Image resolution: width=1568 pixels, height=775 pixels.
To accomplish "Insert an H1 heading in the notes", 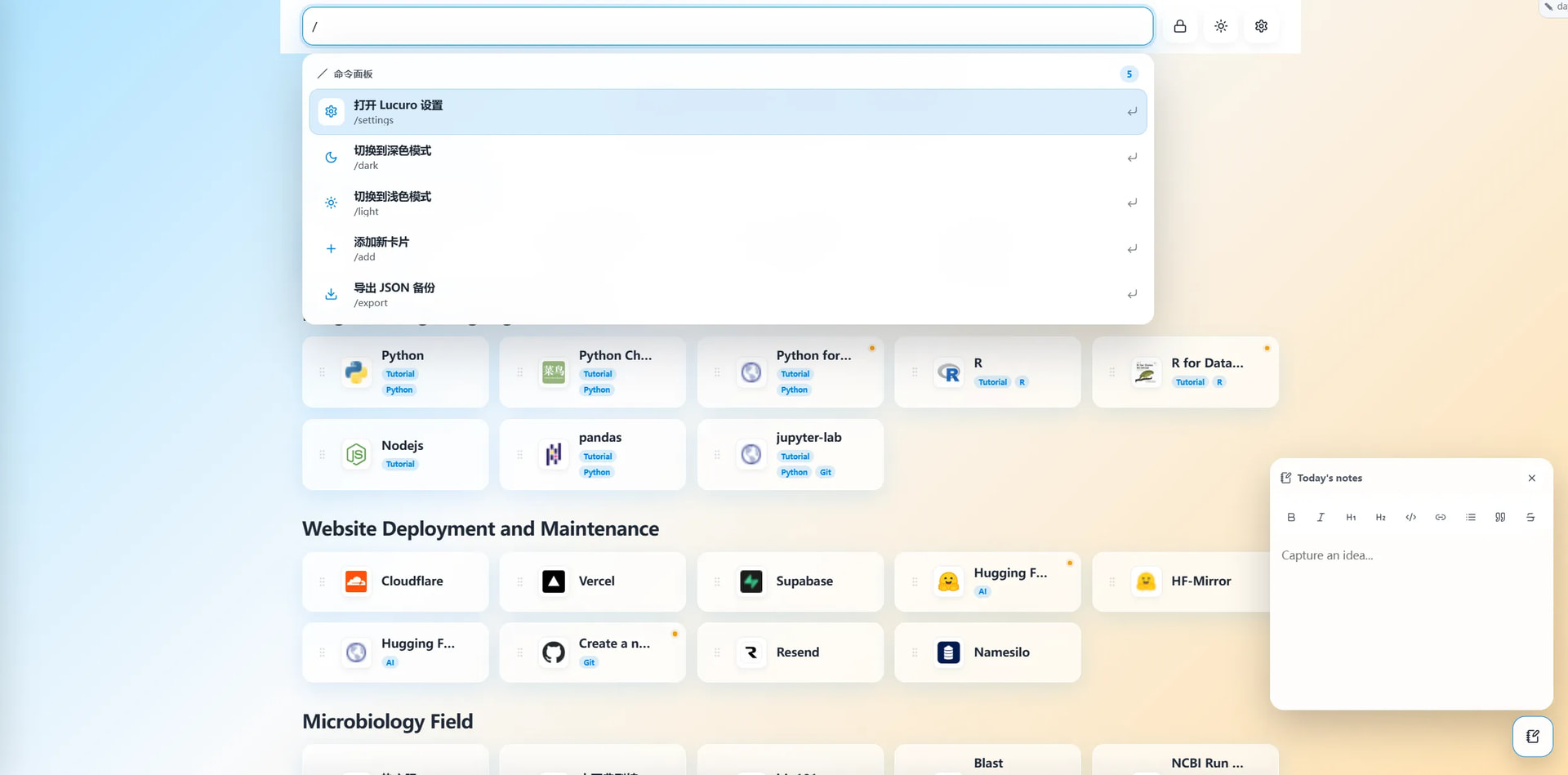I will pyautogui.click(x=1351, y=517).
